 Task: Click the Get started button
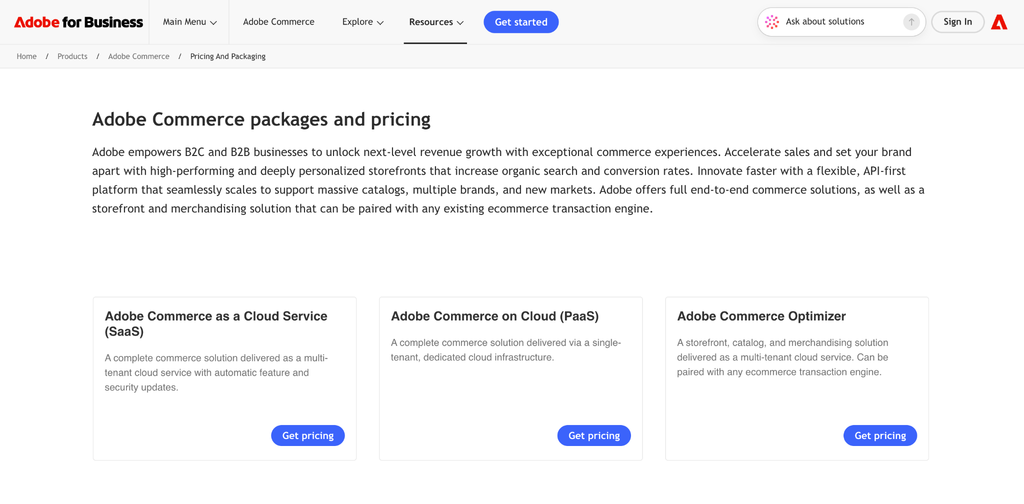click(521, 22)
